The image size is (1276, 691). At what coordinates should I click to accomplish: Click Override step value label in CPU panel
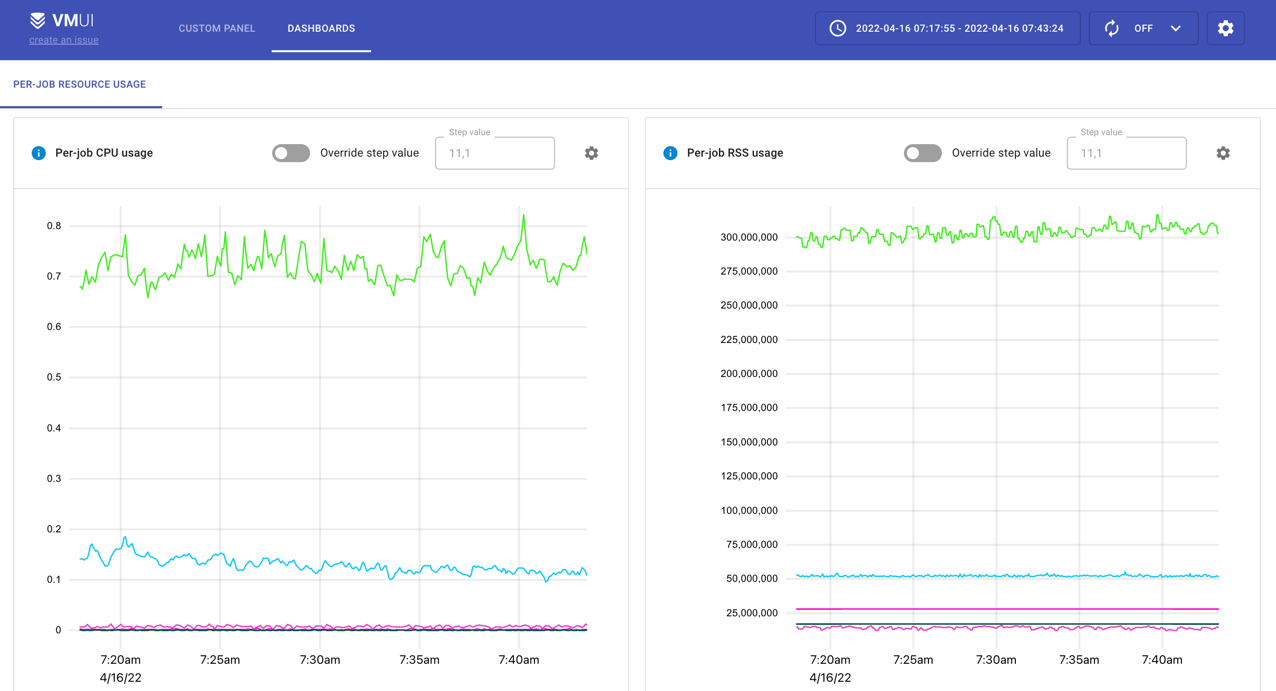[x=369, y=153]
